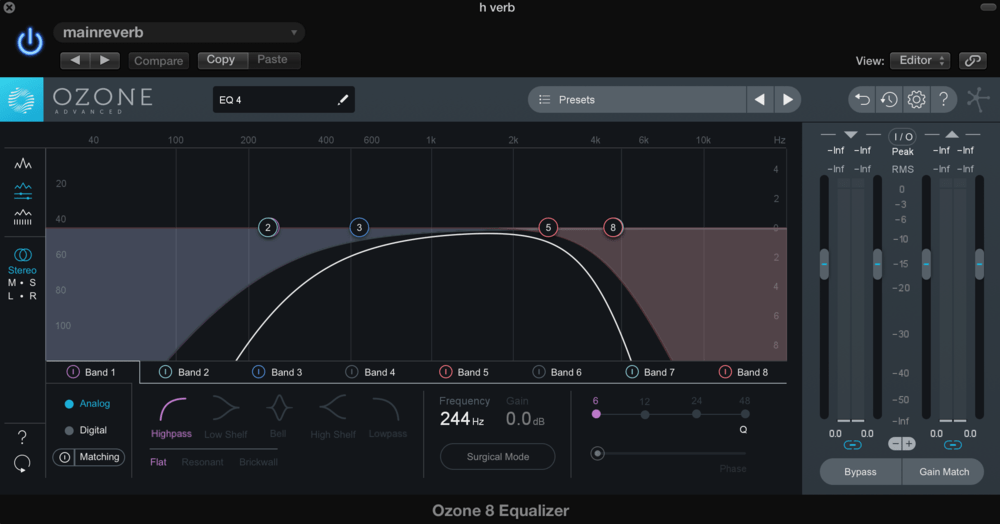Open the View Editor dropdown
The height and width of the screenshot is (524, 1000).
pyautogui.click(x=920, y=61)
